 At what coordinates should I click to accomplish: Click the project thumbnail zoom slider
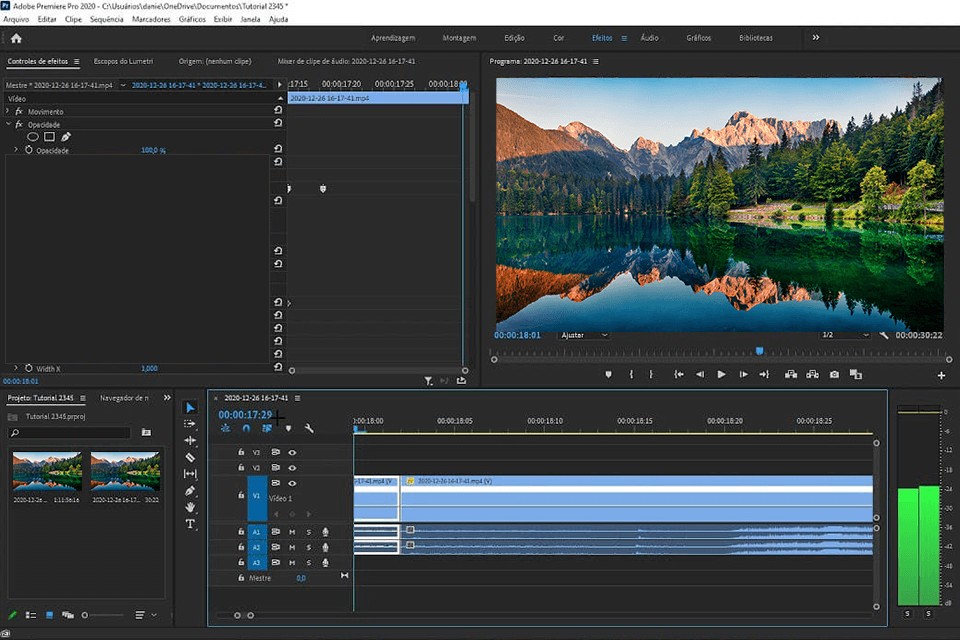coord(86,615)
